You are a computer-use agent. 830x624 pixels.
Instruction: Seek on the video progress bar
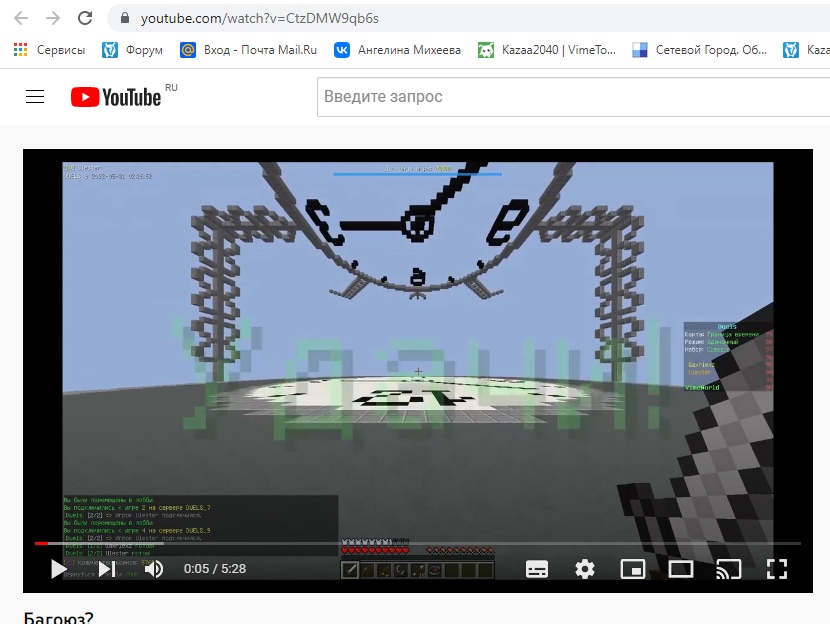400,543
